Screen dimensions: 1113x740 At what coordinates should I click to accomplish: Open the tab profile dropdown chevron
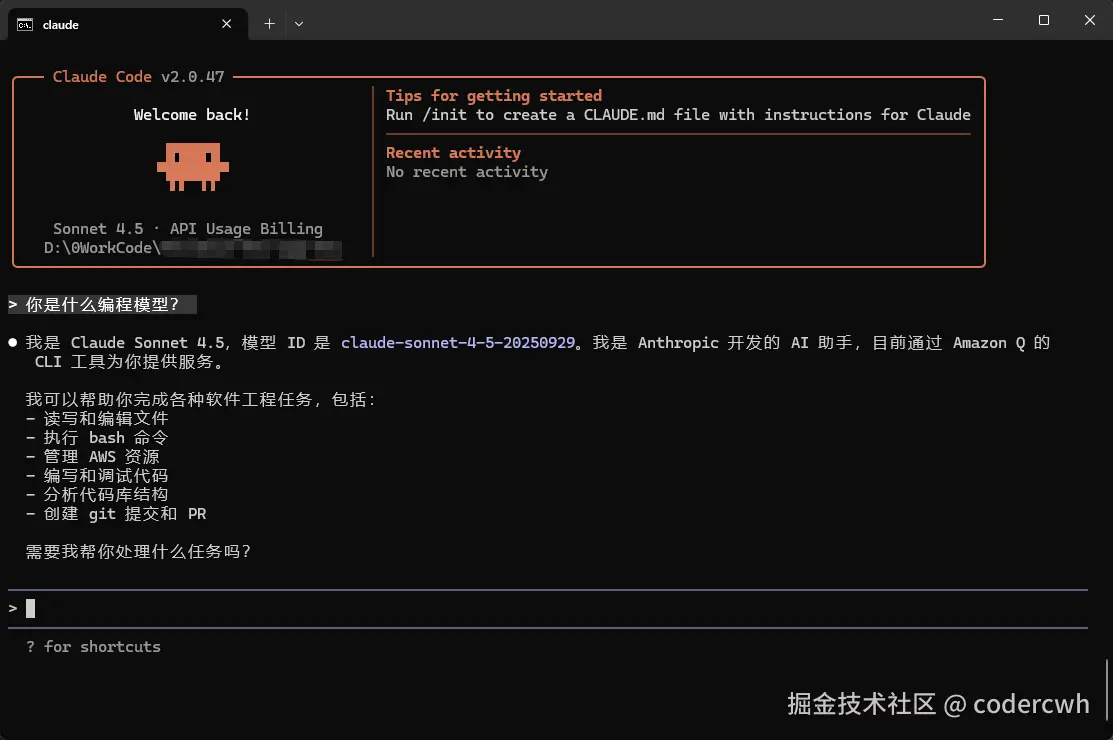(299, 23)
